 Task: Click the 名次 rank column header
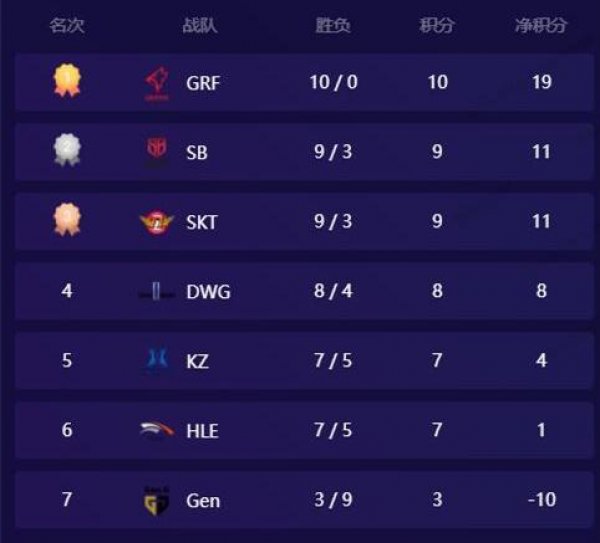[x=67, y=26]
